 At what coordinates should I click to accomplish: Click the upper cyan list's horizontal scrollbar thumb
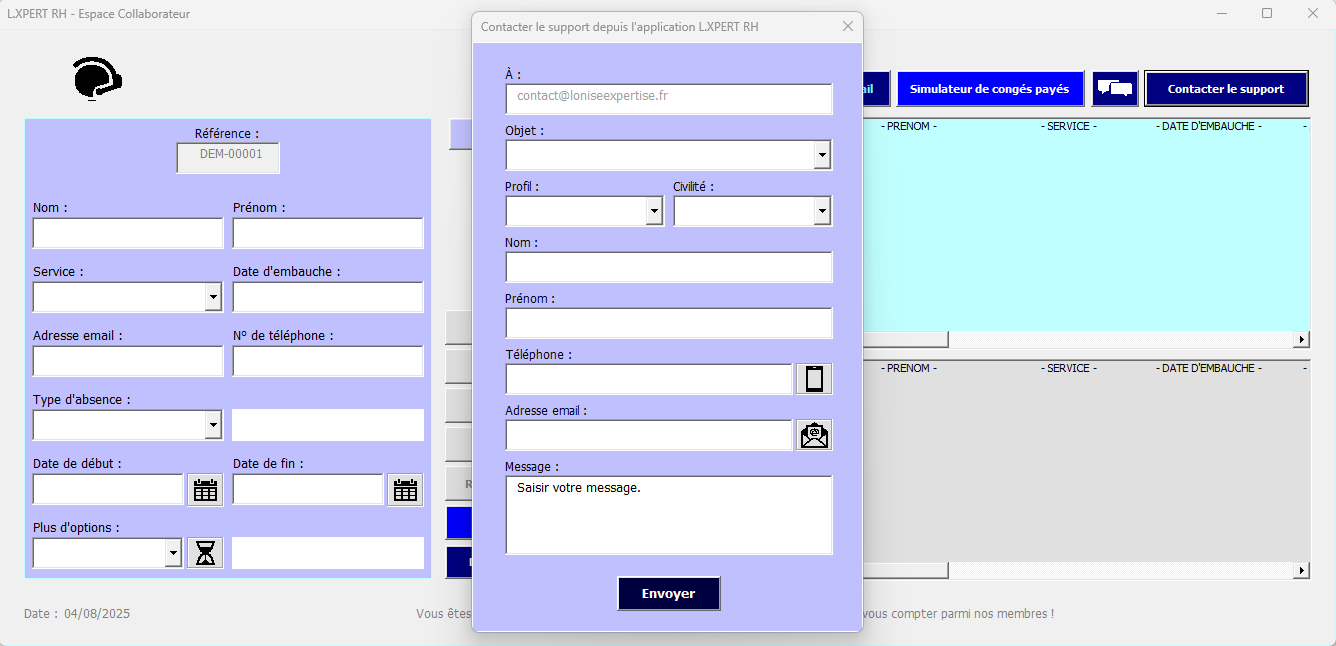pyautogui.click(x=904, y=340)
